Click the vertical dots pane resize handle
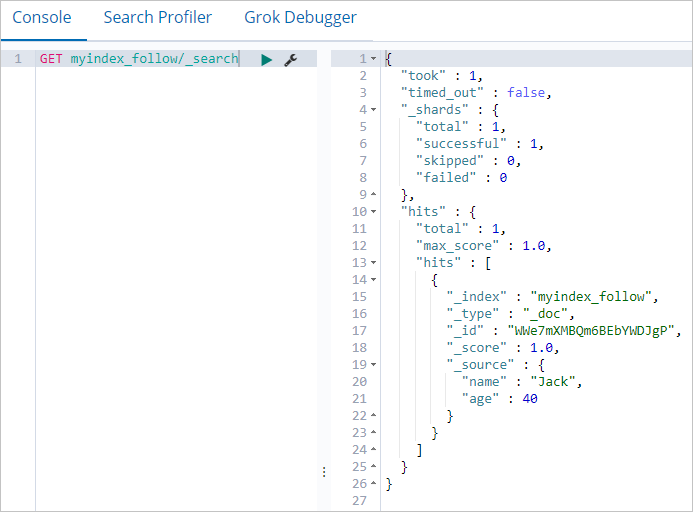 (x=324, y=472)
